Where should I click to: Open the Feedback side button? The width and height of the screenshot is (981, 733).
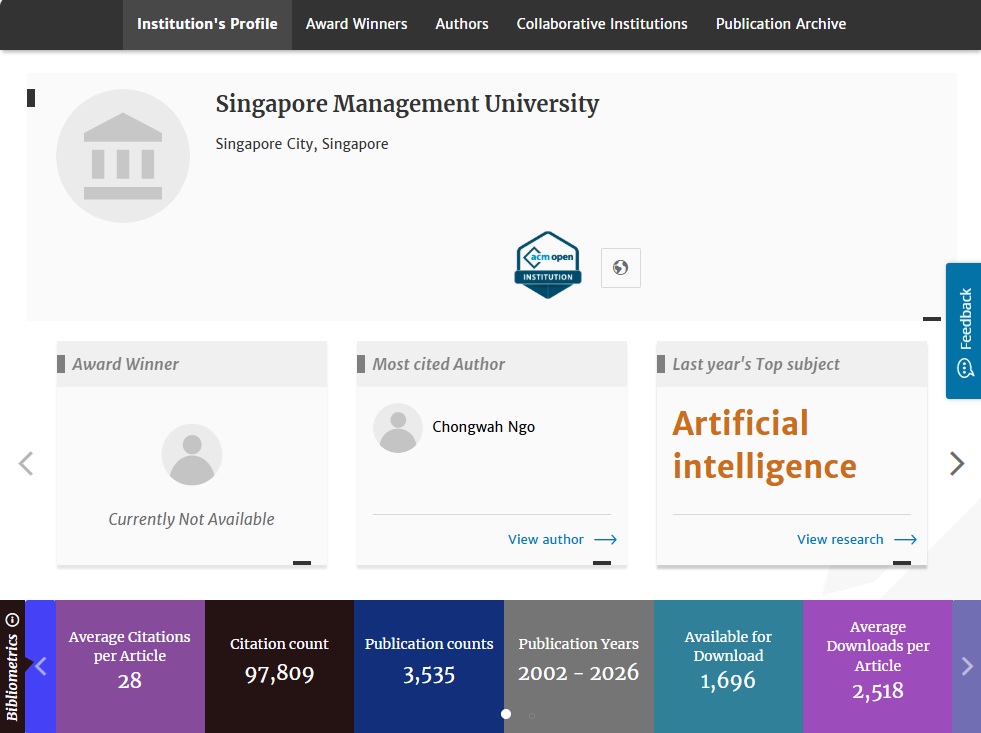tap(964, 331)
